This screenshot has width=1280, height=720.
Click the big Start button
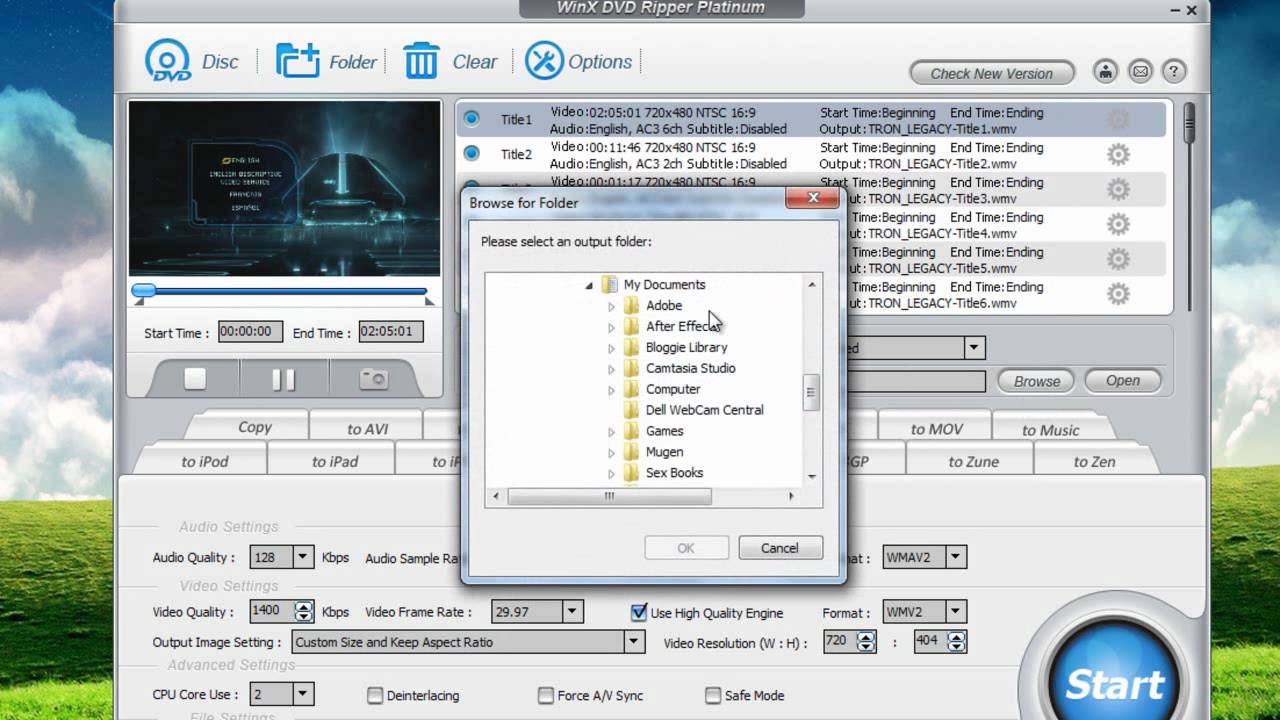pyautogui.click(x=1113, y=682)
